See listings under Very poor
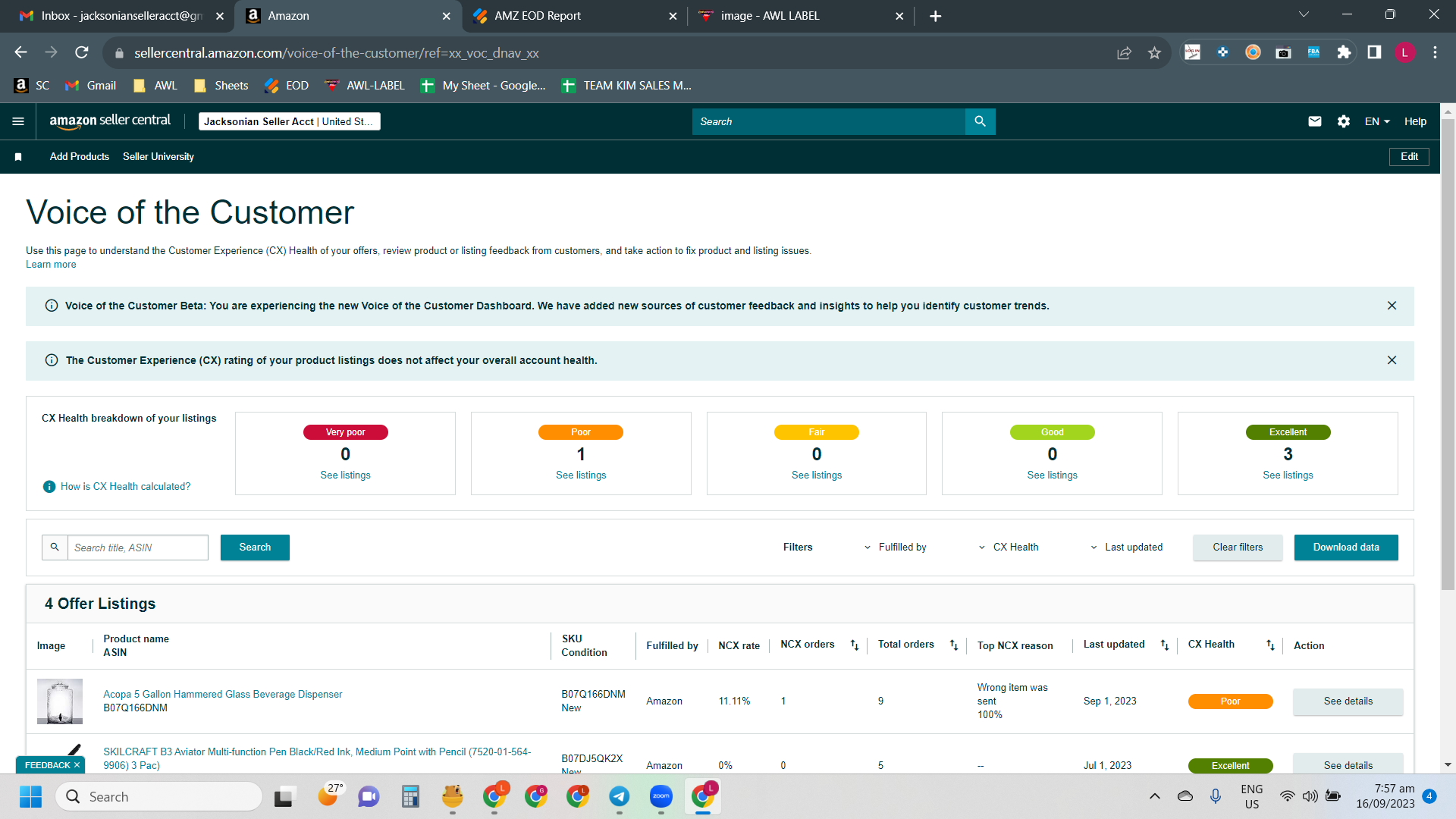Viewport: 1456px width, 819px height. click(x=345, y=475)
